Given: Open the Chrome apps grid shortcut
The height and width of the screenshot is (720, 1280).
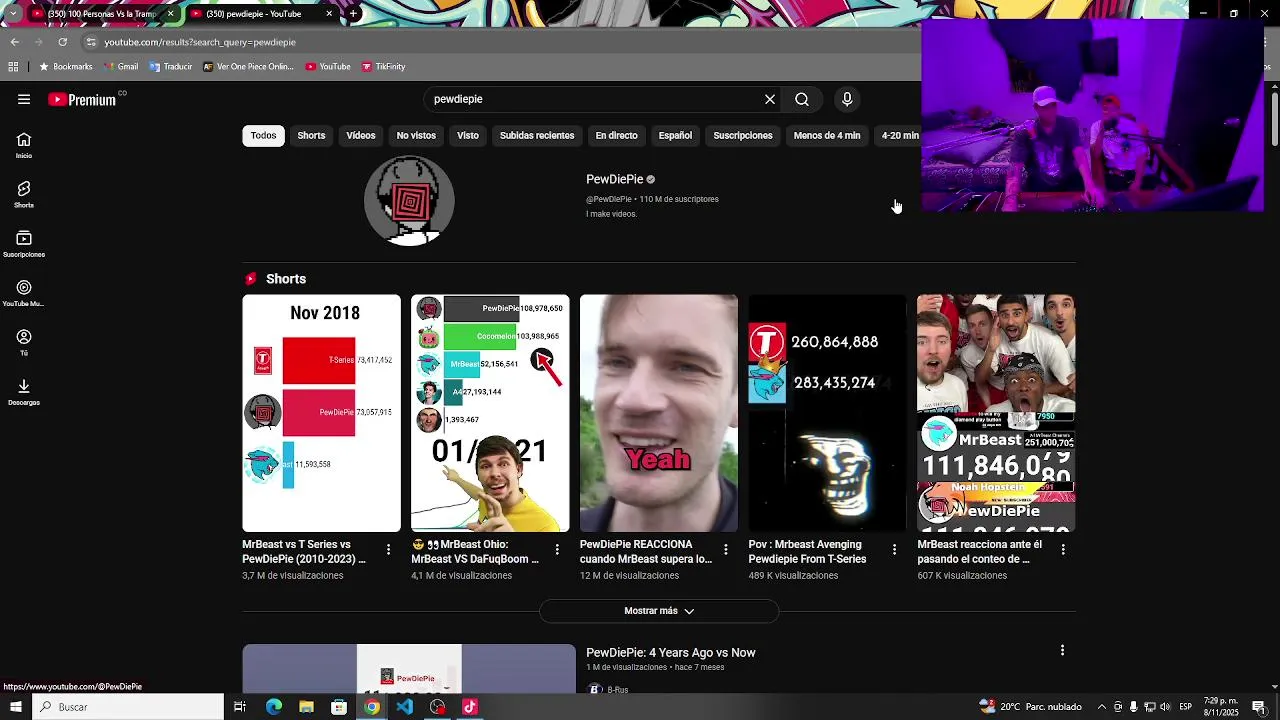Looking at the screenshot, I should 13,67.
